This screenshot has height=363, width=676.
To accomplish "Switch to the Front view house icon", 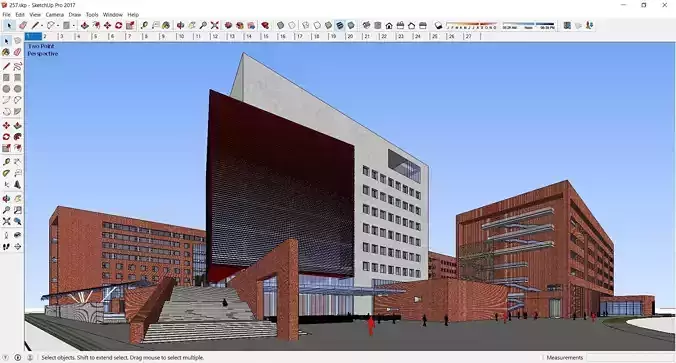I will (x=389, y=26).
